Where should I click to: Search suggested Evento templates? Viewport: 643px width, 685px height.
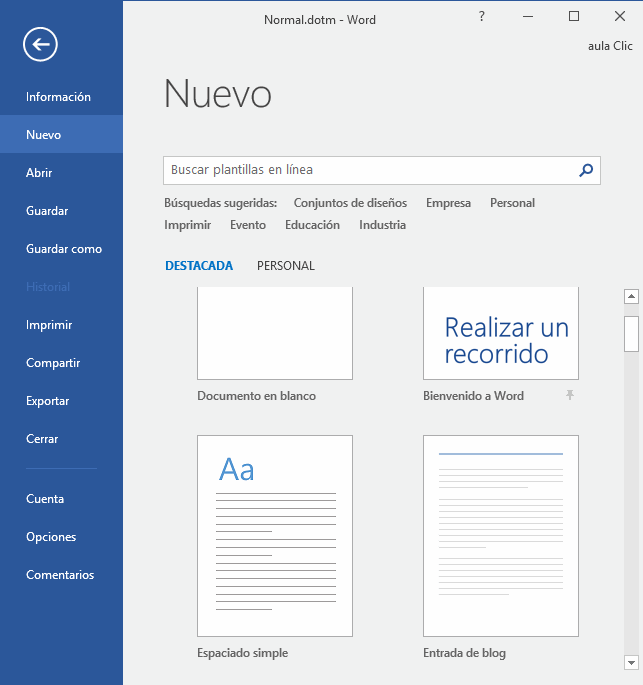248,225
